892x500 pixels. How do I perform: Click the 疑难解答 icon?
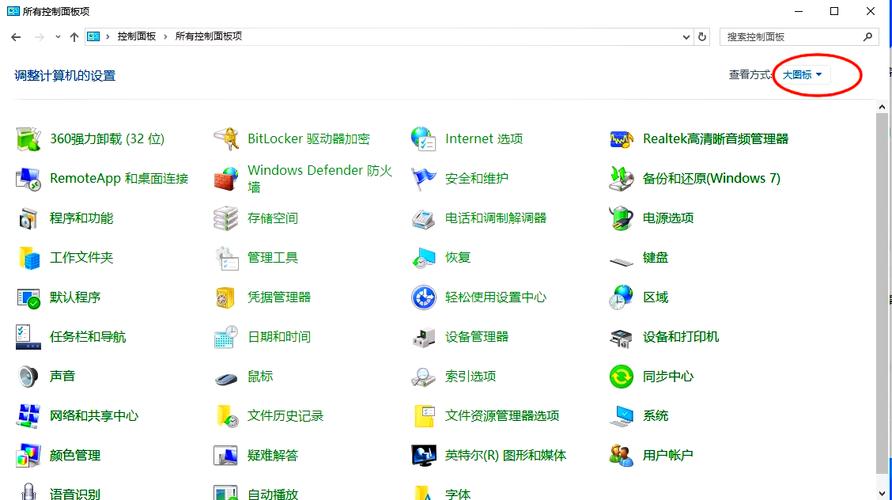pos(226,456)
